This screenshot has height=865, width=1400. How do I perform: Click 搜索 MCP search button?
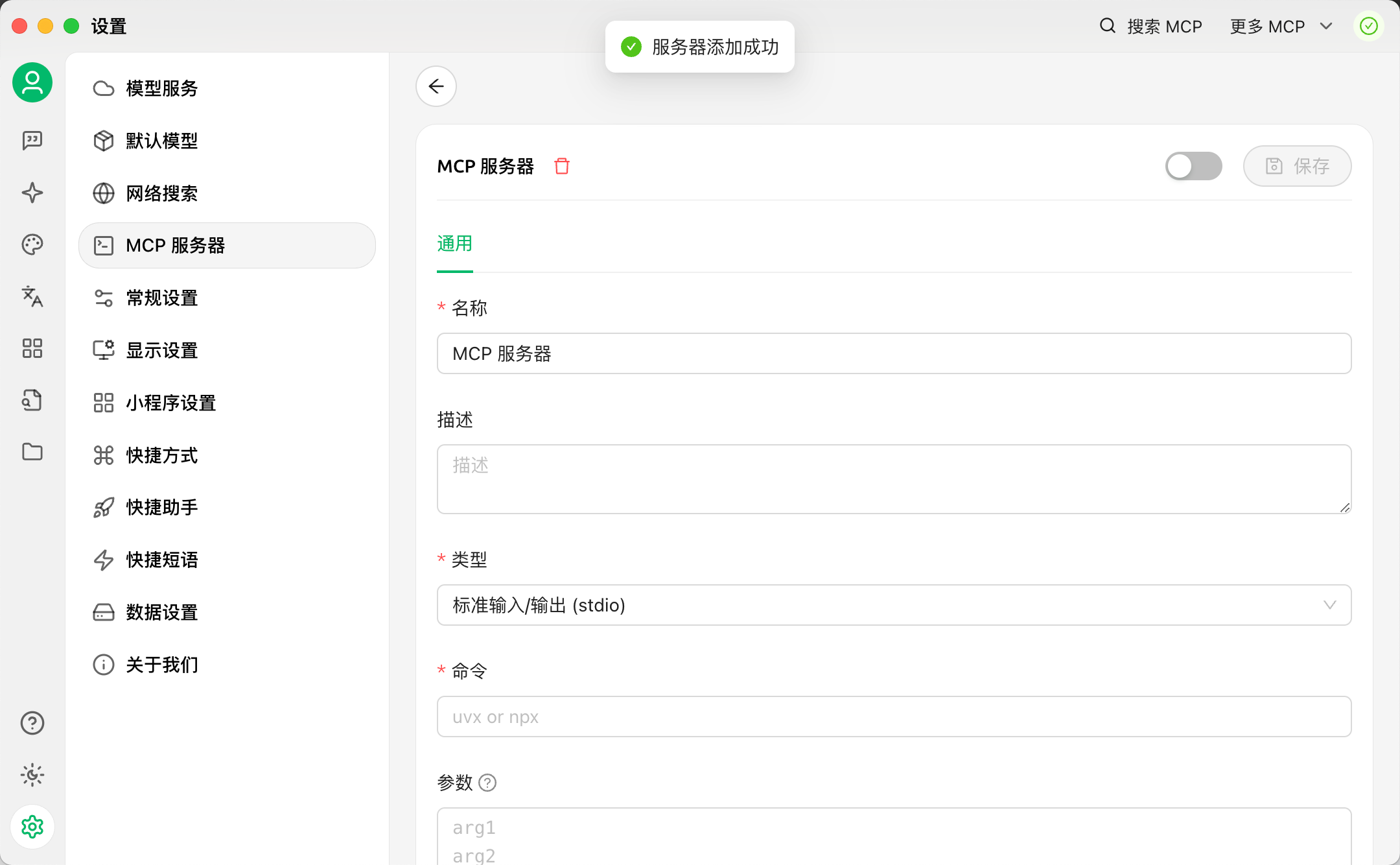(1151, 27)
